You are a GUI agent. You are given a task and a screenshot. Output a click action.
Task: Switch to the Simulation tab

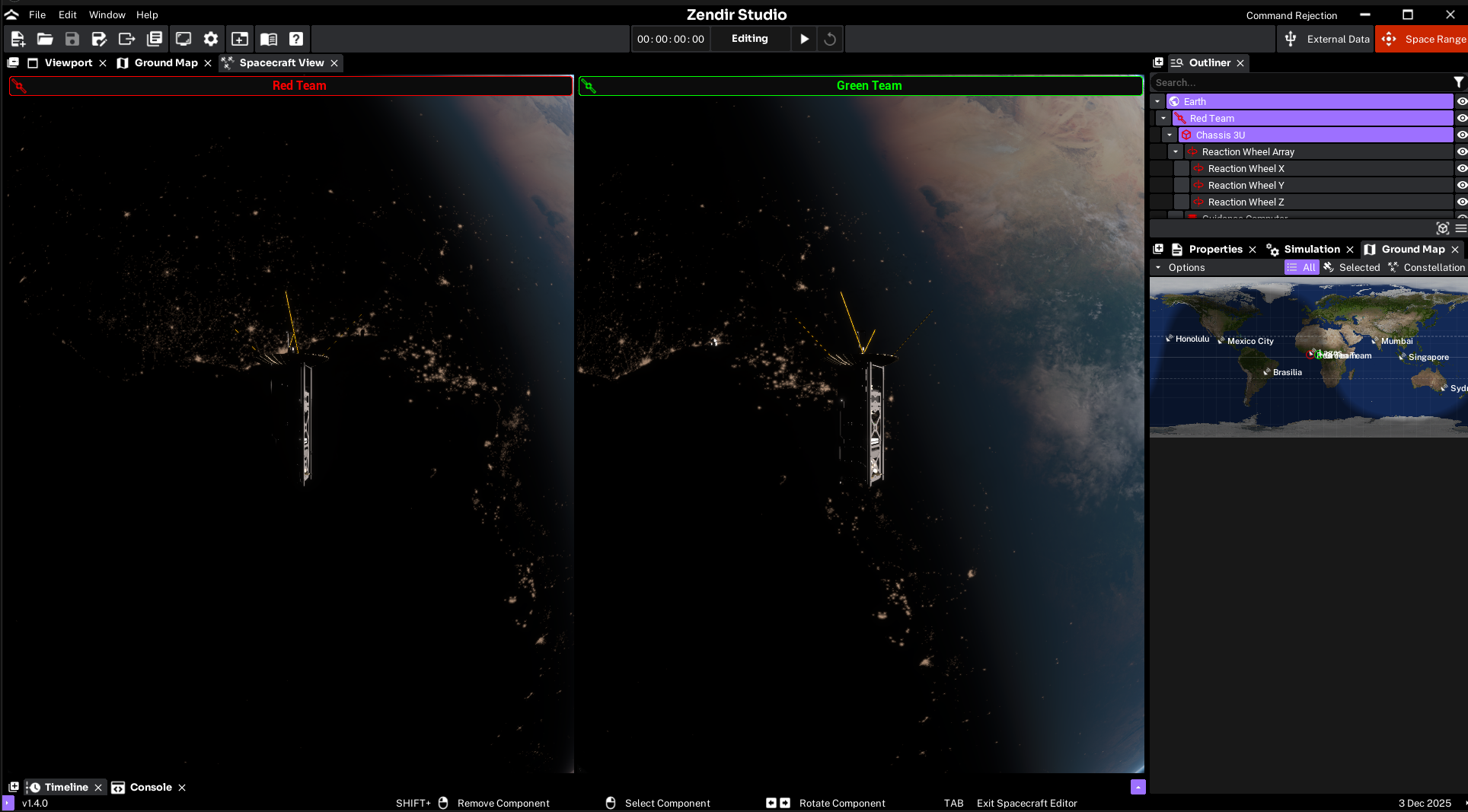coord(1311,249)
